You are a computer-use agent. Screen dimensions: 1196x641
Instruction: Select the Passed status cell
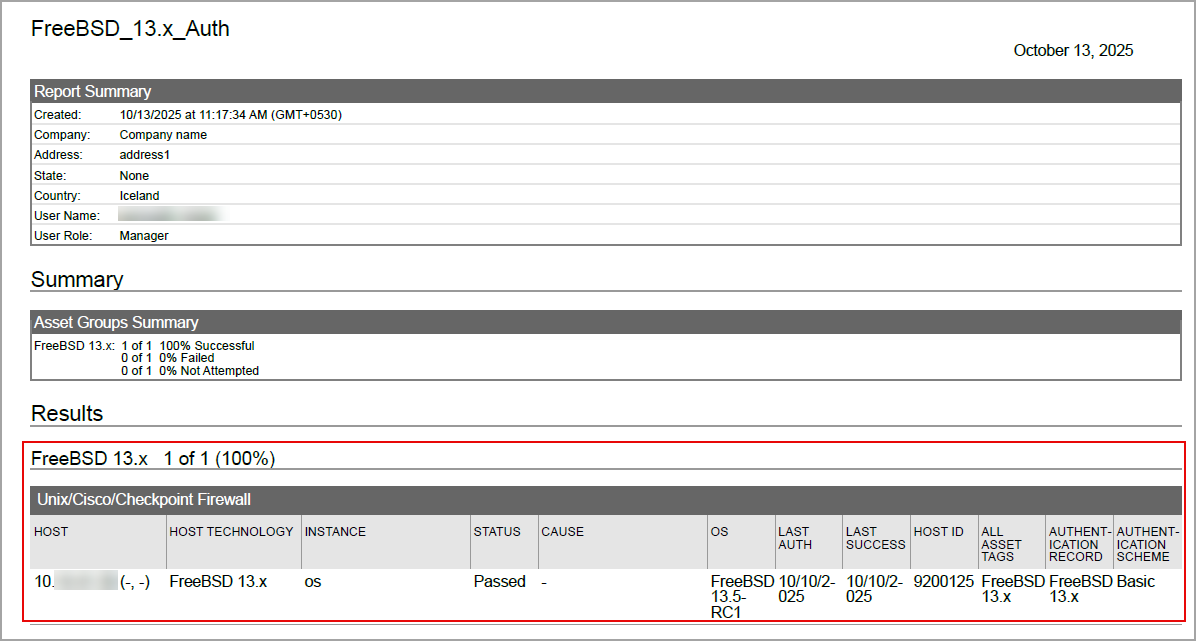(500, 582)
